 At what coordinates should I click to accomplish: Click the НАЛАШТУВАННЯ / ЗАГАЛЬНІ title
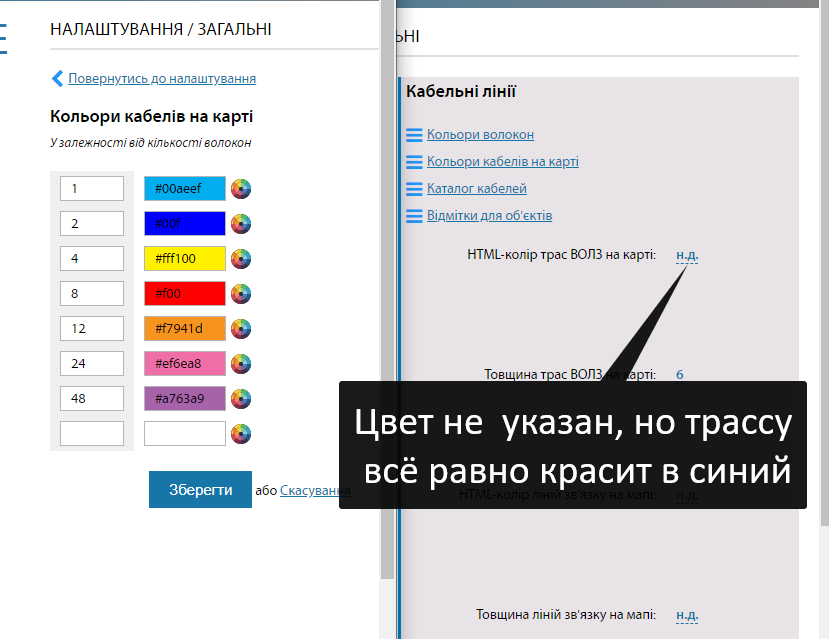[161, 29]
